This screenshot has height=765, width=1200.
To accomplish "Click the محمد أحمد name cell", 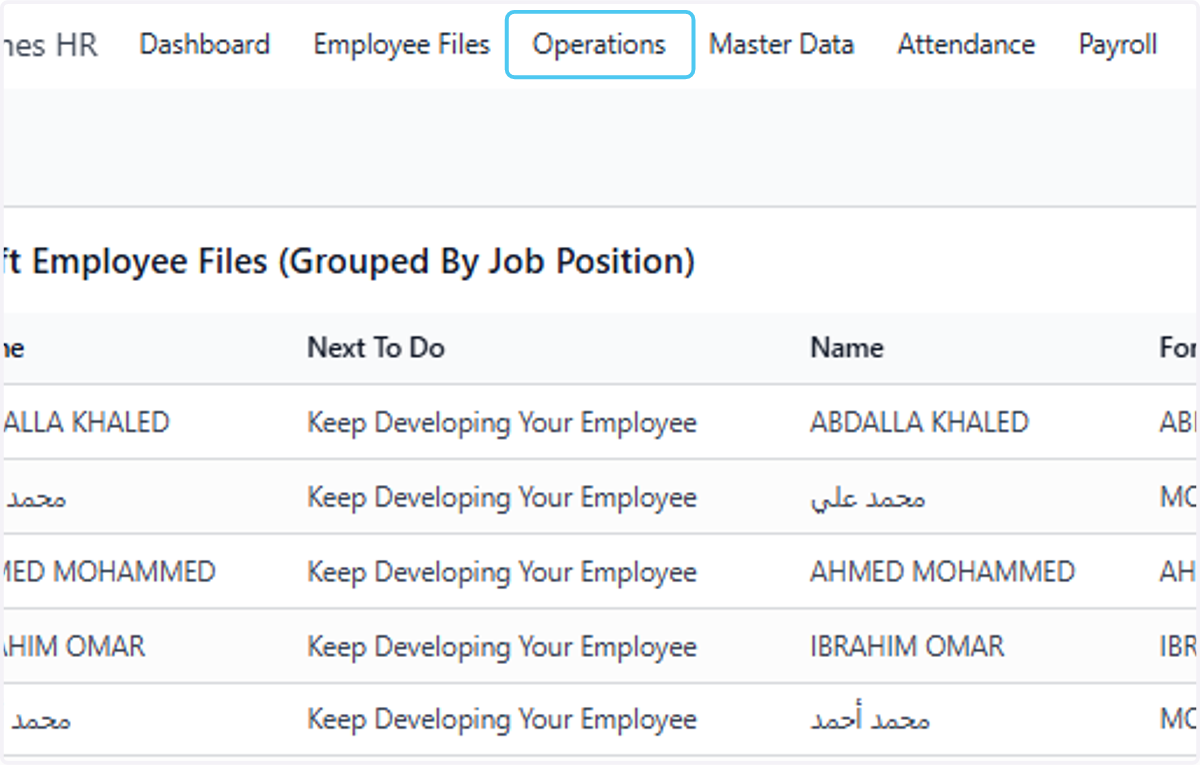I will point(870,720).
